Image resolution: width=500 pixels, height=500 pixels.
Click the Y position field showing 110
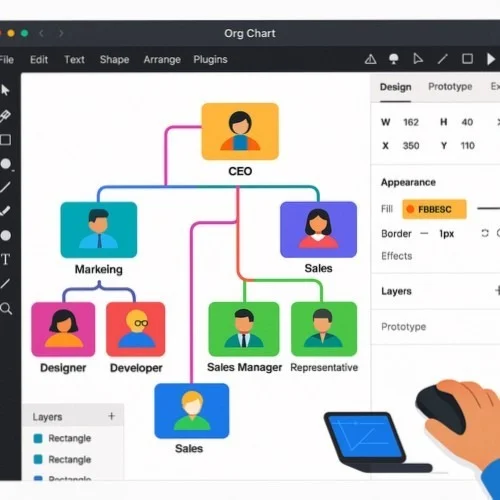(467, 146)
